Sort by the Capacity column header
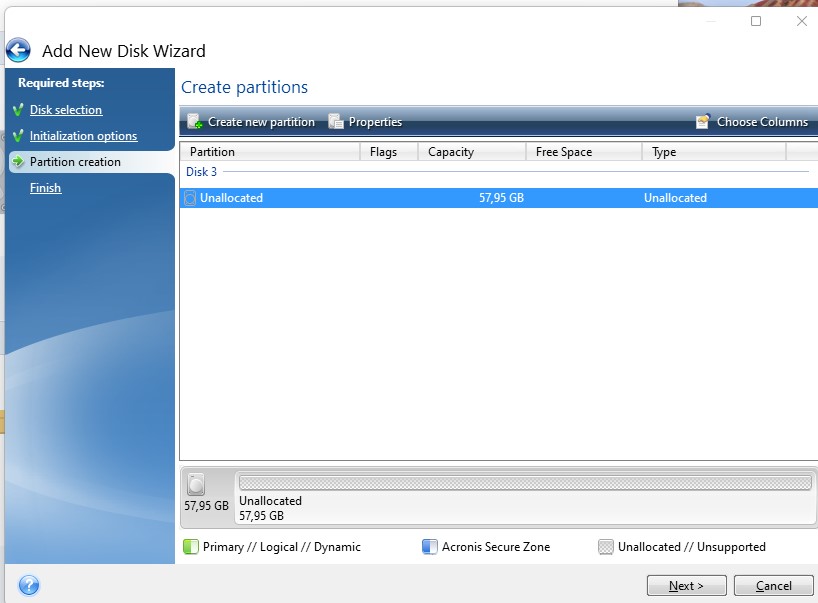Viewport: 818px width, 603px height. (x=472, y=152)
